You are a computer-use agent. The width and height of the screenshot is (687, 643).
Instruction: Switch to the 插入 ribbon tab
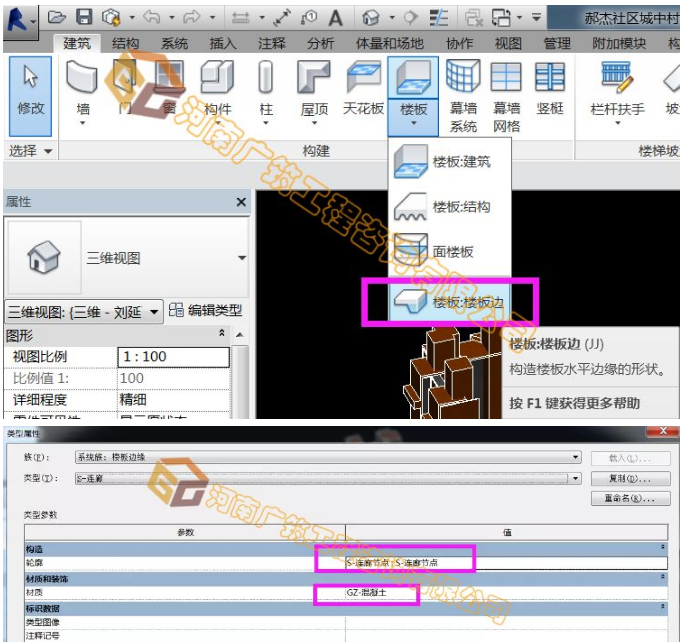tap(223, 43)
